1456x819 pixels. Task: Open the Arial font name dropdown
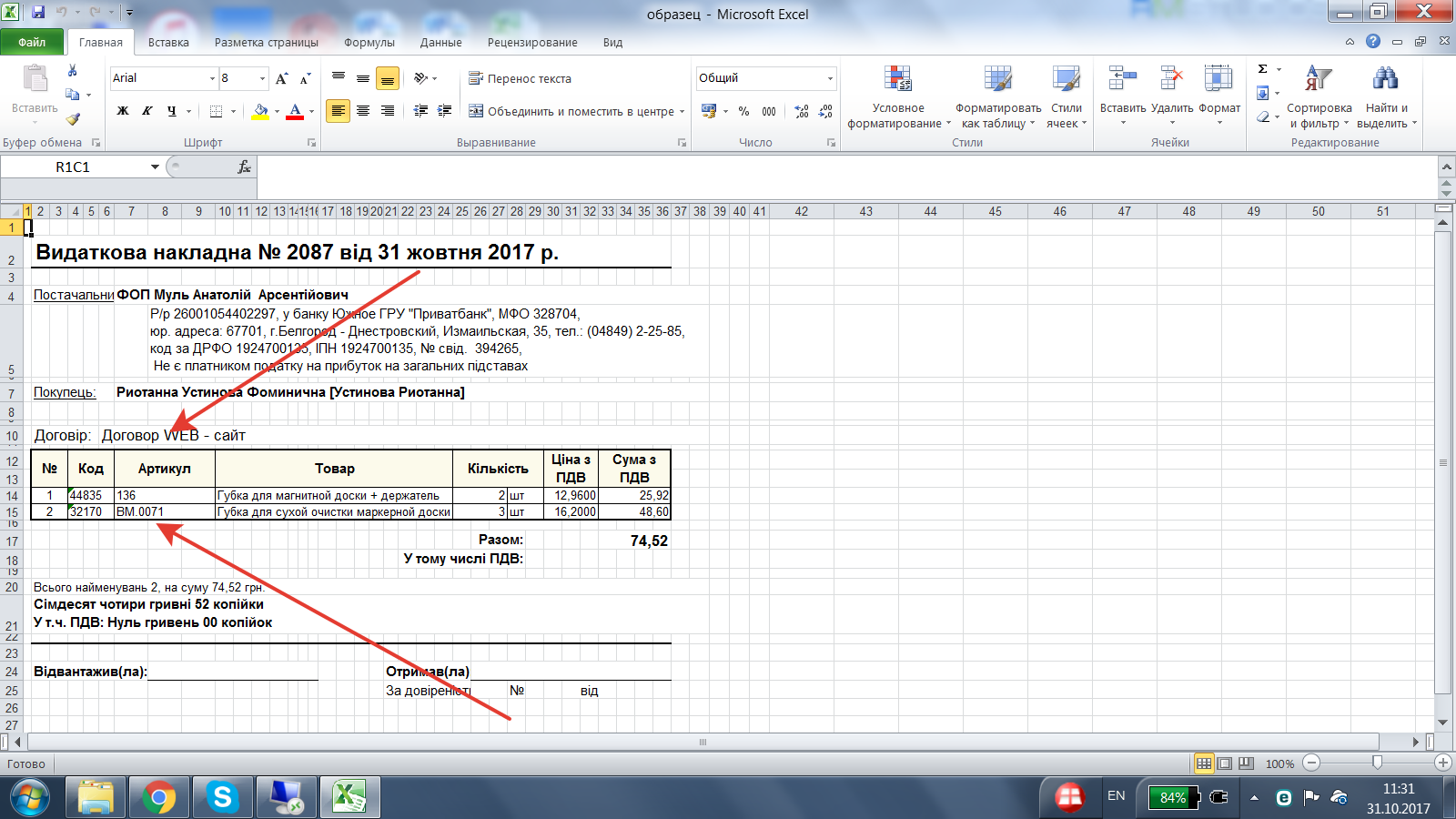(212, 79)
